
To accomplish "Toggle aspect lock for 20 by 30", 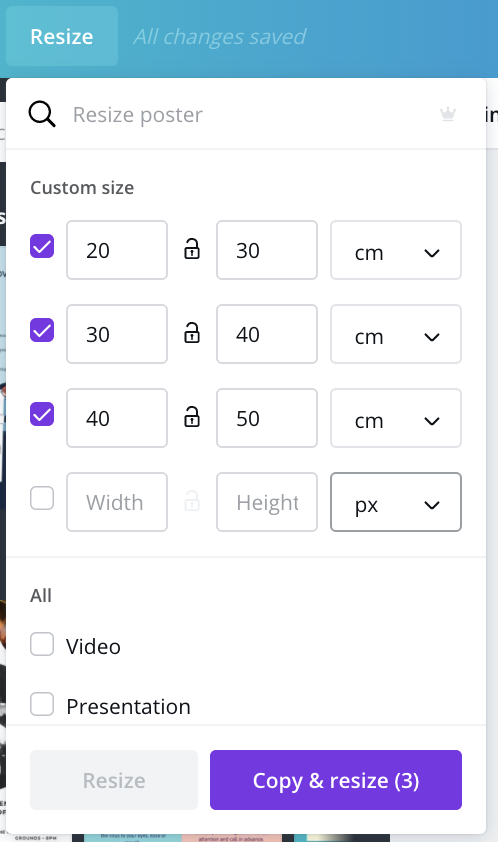I will (192, 250).
